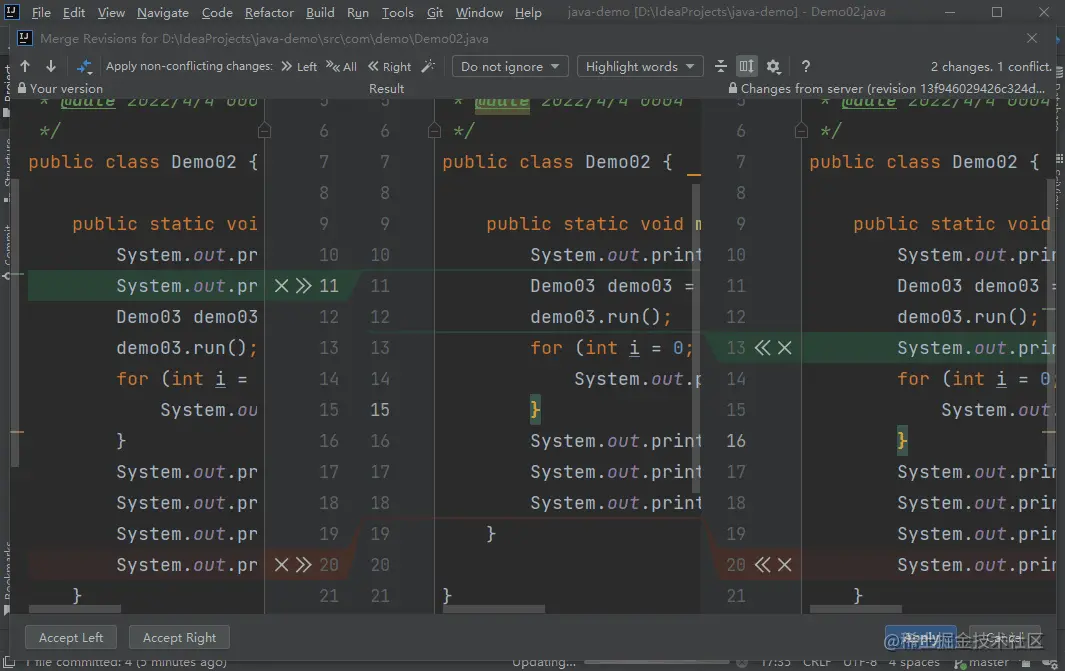Click the magic wand resolve conflicts icon

(x=428, y=66)
